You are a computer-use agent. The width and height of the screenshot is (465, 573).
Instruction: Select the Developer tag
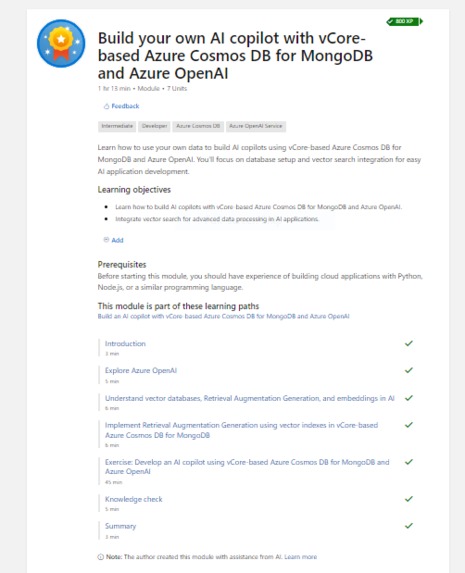click(154, 126)
